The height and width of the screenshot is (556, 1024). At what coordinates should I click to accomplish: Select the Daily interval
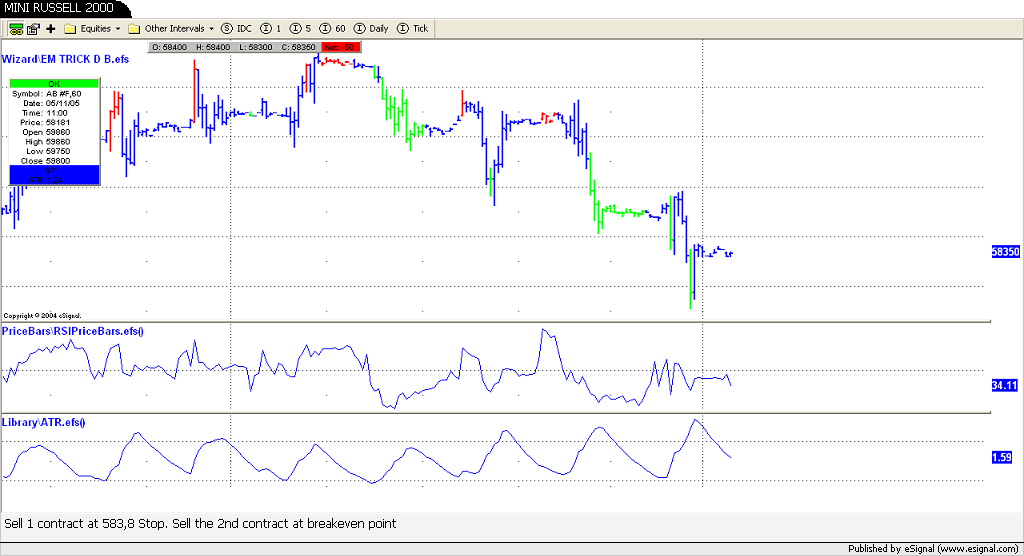point(372,29)
